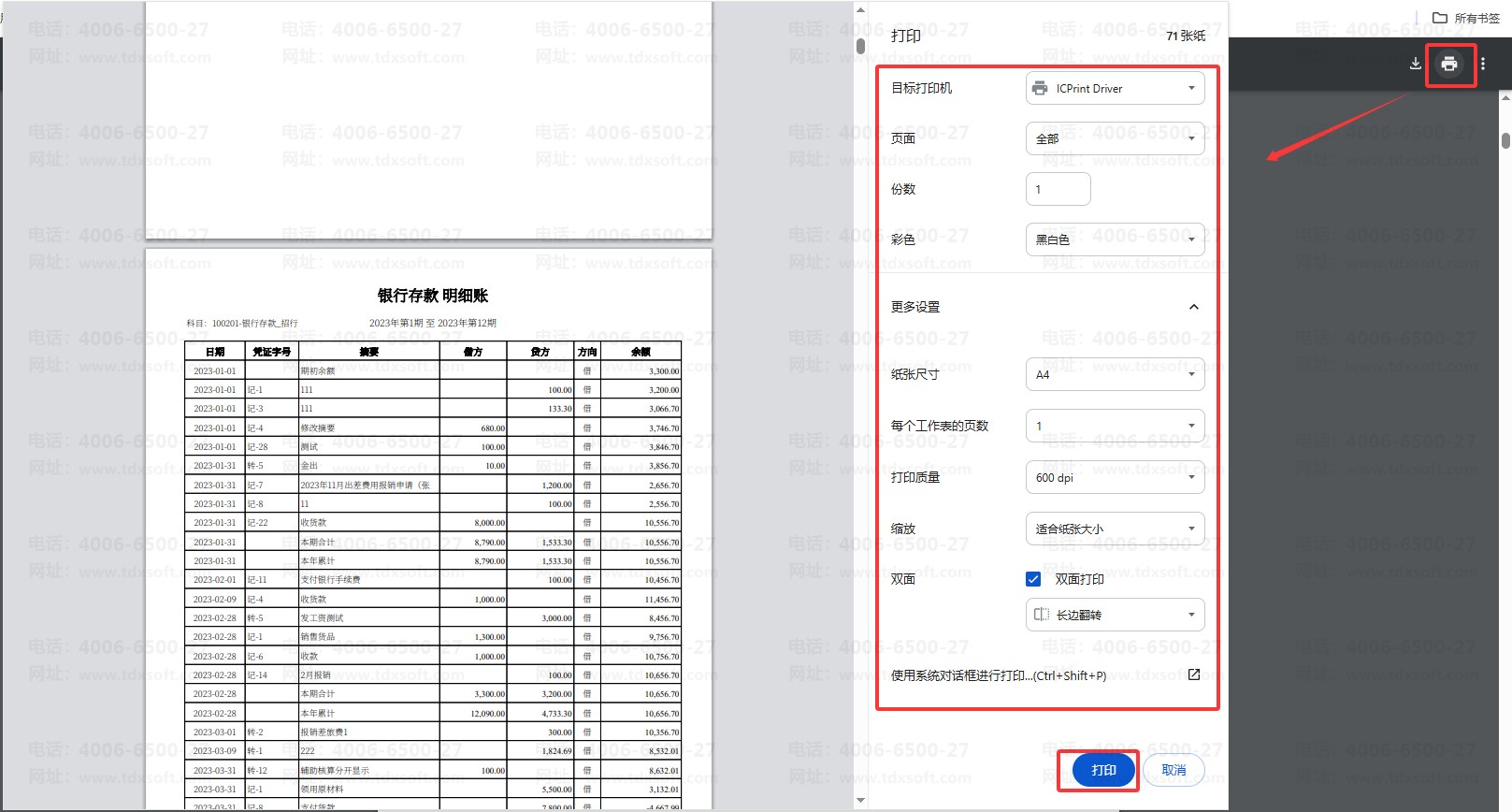1512x812 pixels.
Task: Open the 打印质量 600 dpi dropdown
Action: coord(1115,477)
